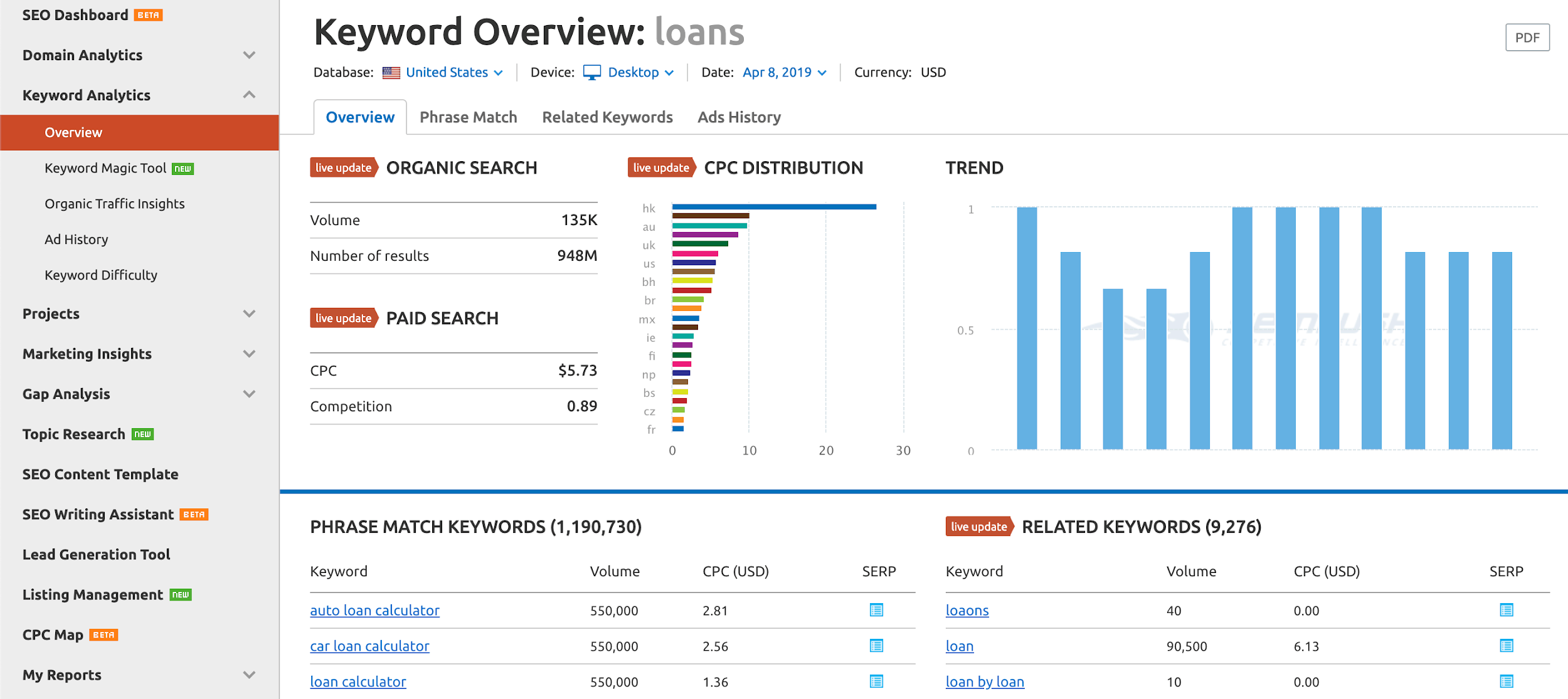Navigate to Organic Traffic Insights
Image resolution: width=1568 pixels, height=699 pixels.
[114, 203]
